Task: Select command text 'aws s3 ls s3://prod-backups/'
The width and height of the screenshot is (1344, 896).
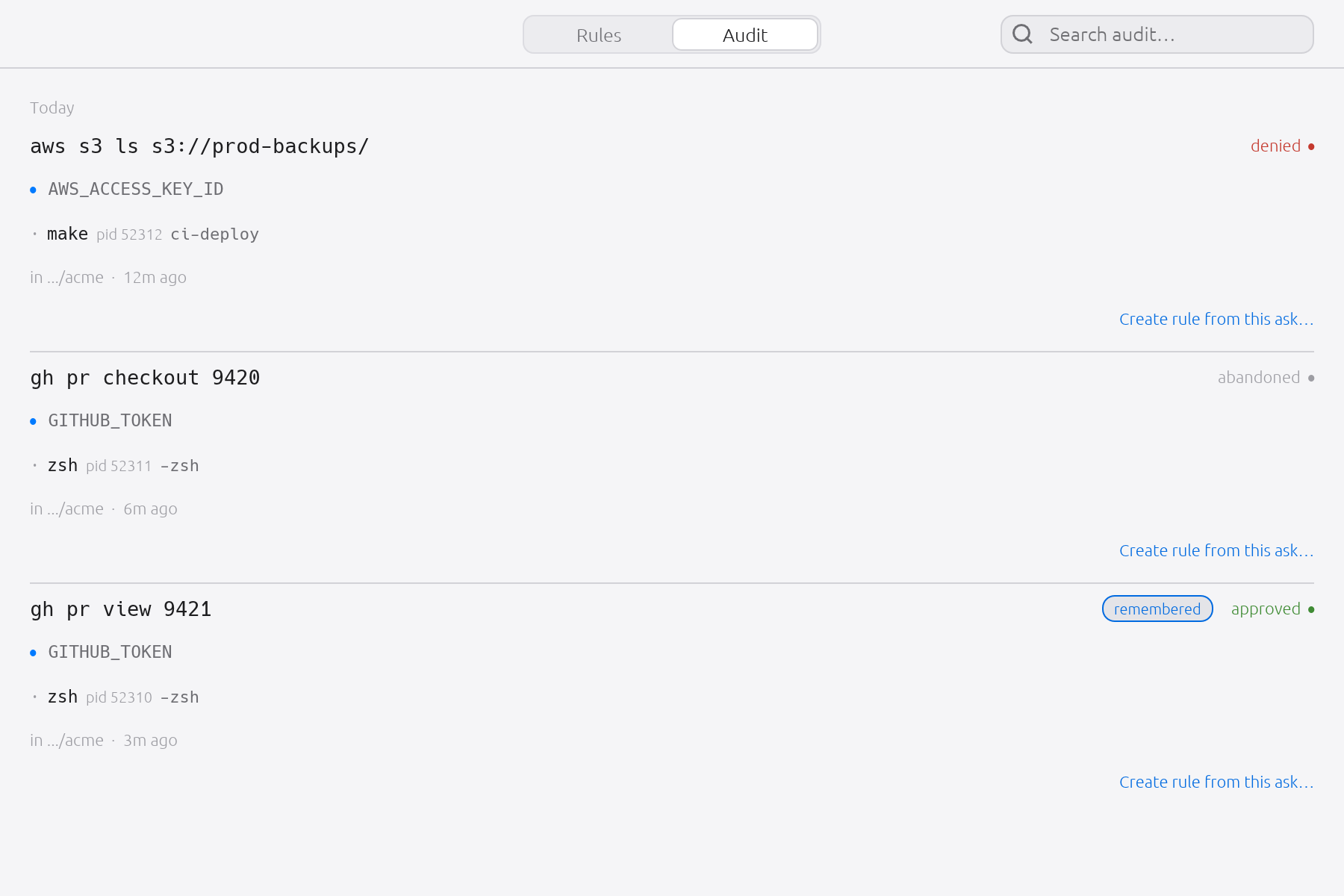Action: pos(199,146)
